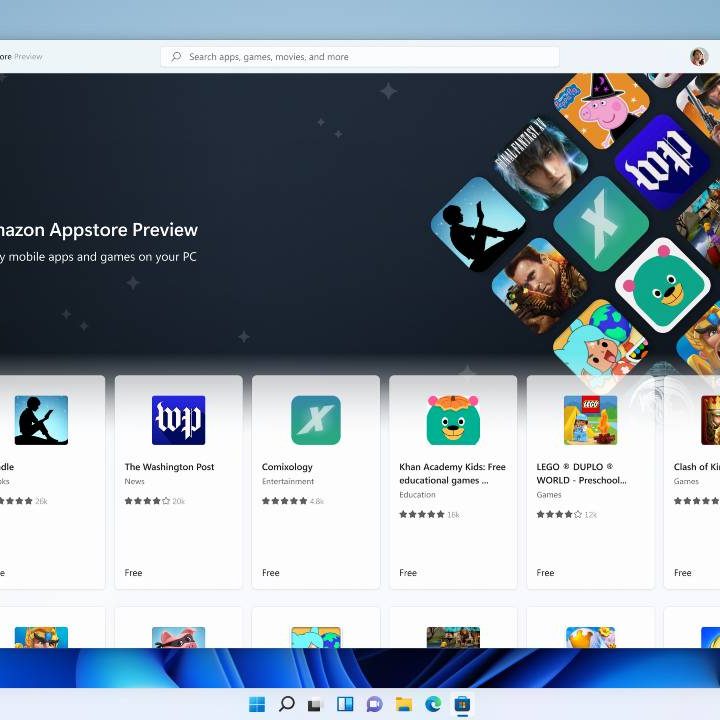This screenshot has height=720, width=720.
Task: Launch Microsoft Edge from the taskbar
Action: coord(433,704)
